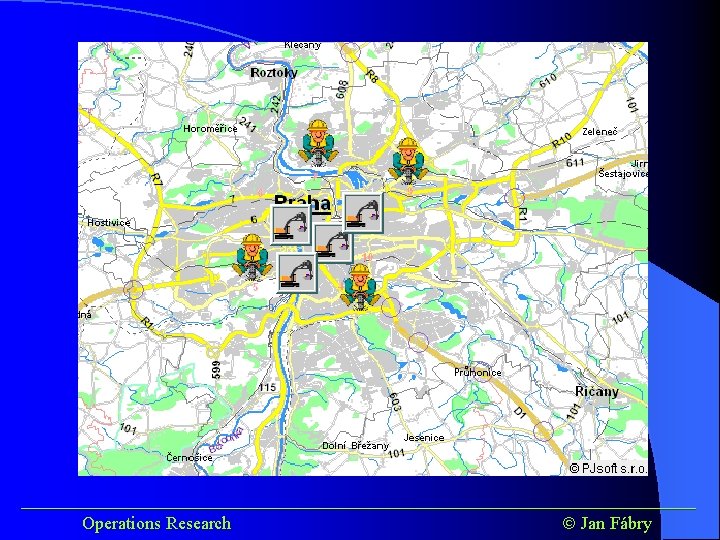This screenshot has width=720, height=540.
Task: Click the worker icon beneath the R8 road
Action: [408, 160]
